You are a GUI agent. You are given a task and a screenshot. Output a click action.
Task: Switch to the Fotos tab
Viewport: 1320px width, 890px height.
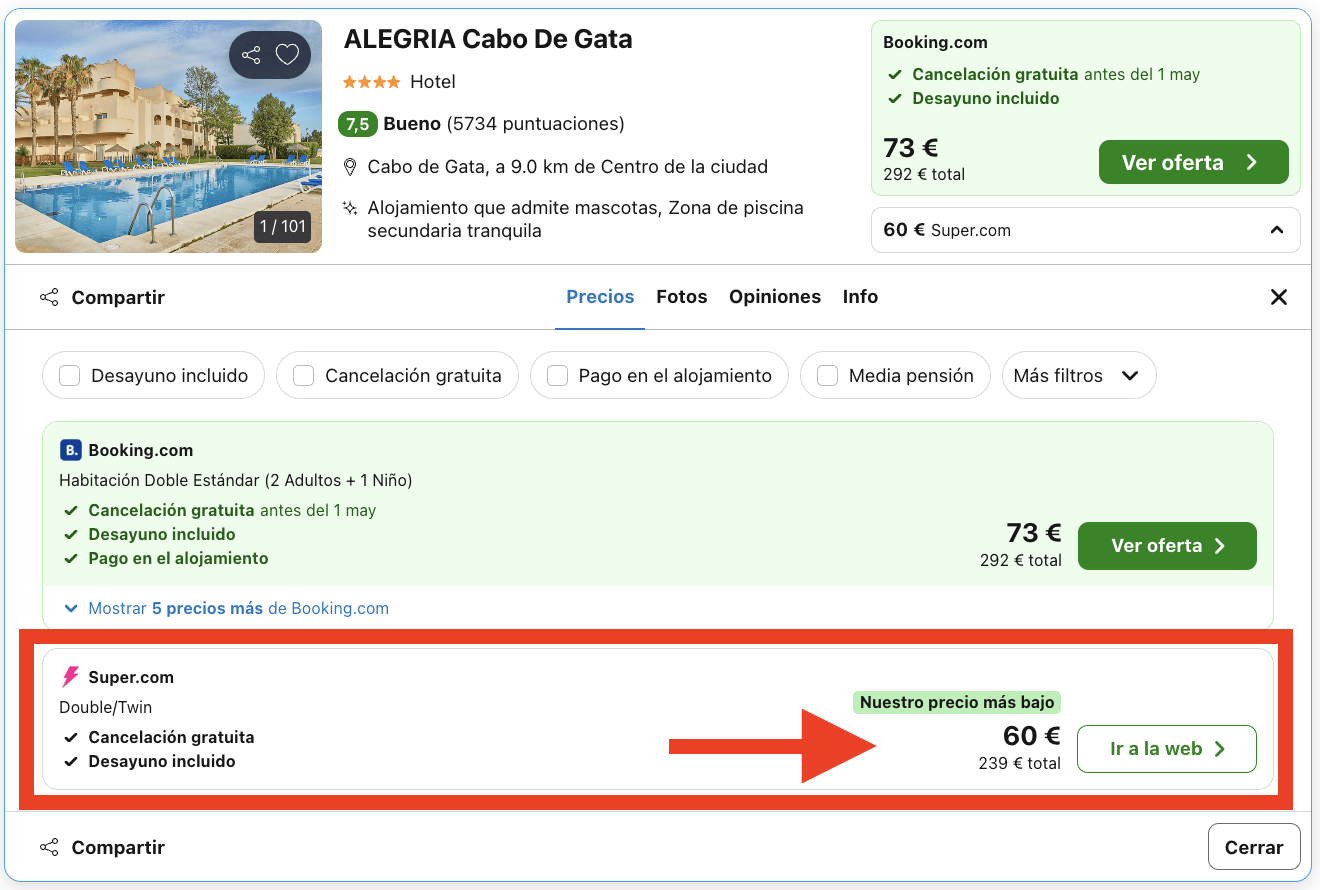point(681,297)
